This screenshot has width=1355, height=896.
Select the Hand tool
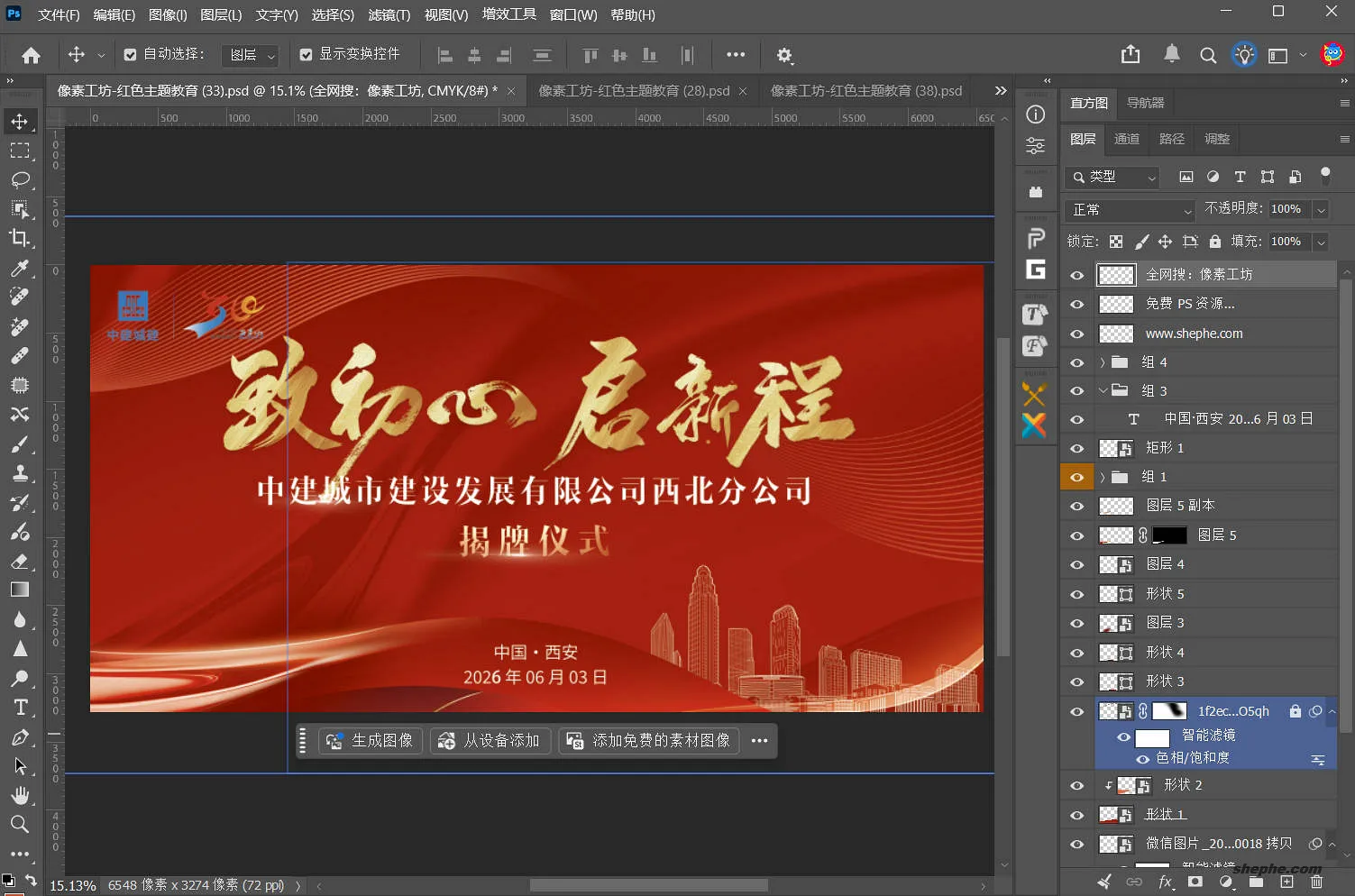[20, 795]
